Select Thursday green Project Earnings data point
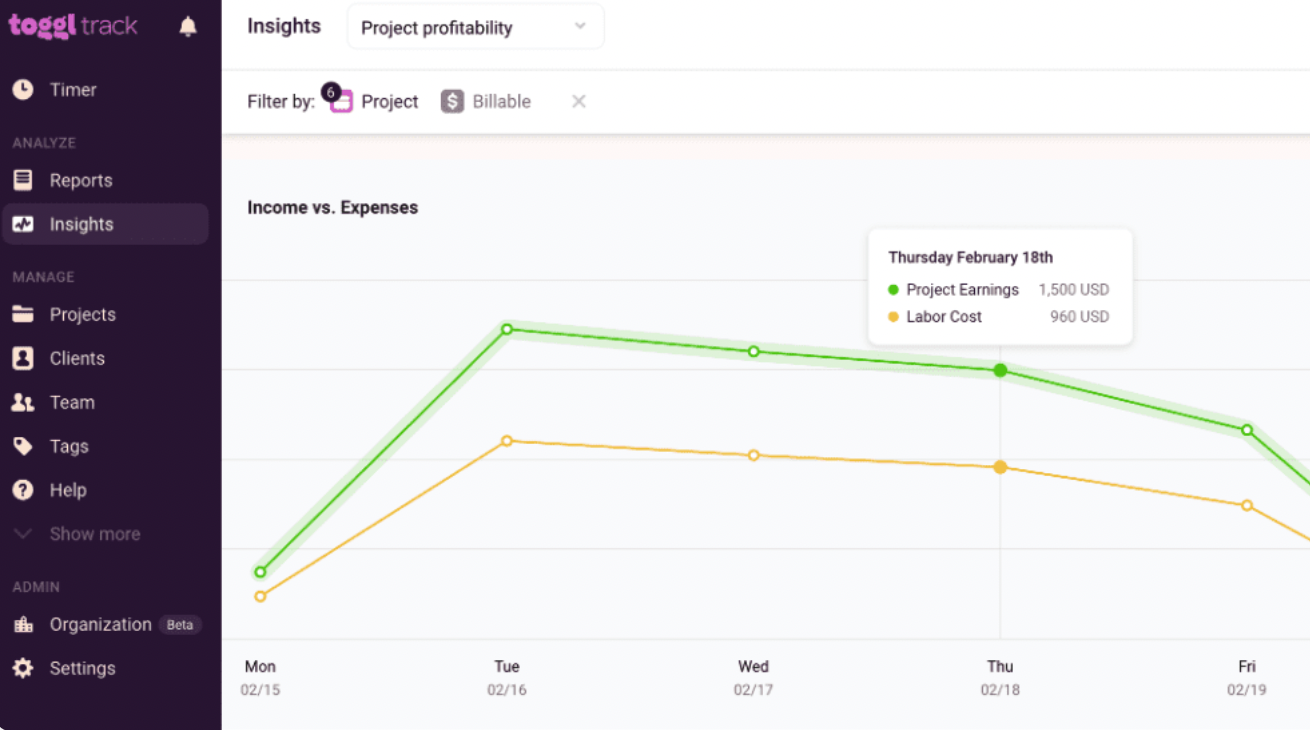Image resolution: width=1310 pixels, height=730 pixels. [x=1000, y=370]
